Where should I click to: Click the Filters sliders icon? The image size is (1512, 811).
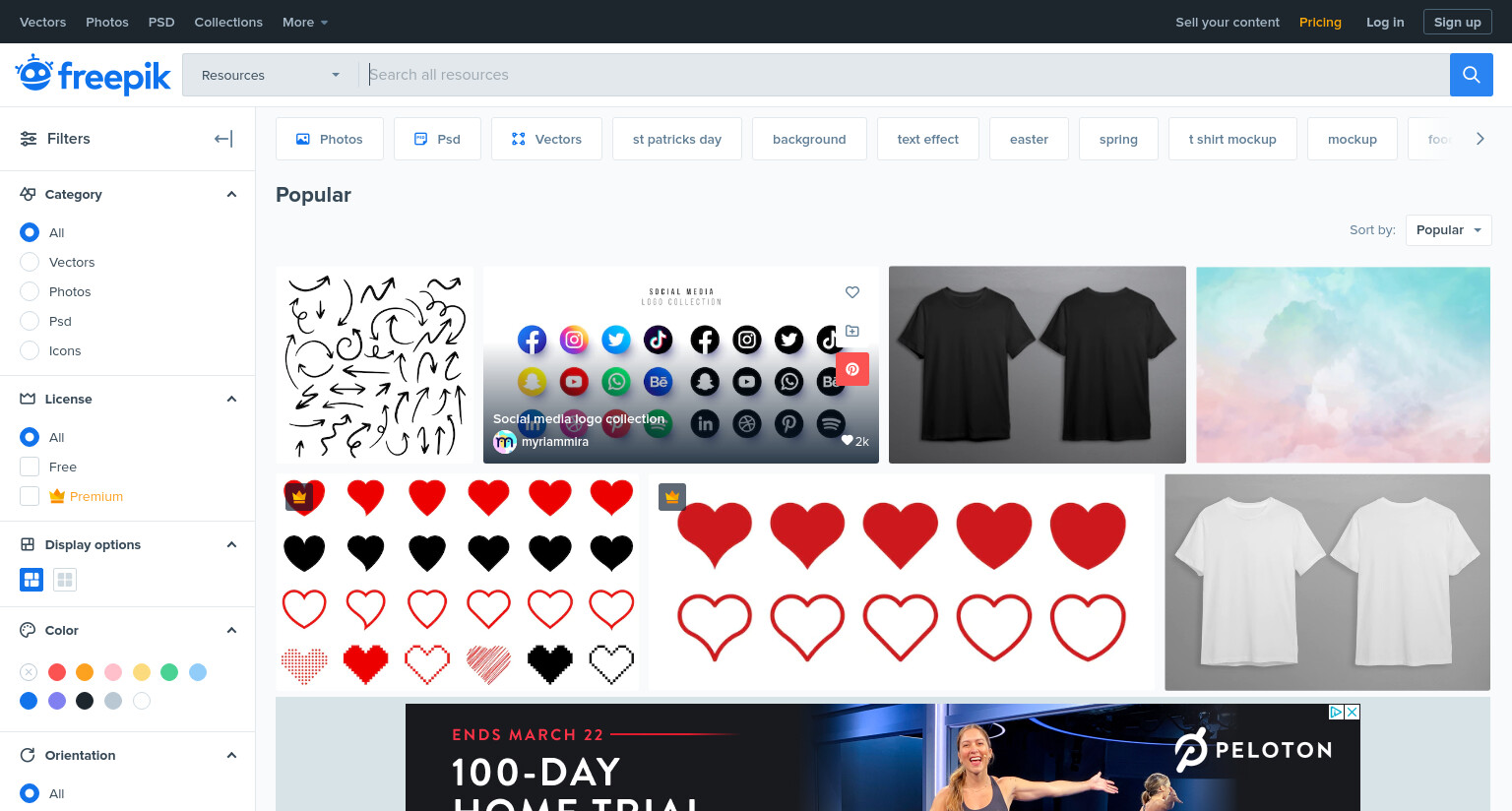pyautogui.click(x=29, y=139)
